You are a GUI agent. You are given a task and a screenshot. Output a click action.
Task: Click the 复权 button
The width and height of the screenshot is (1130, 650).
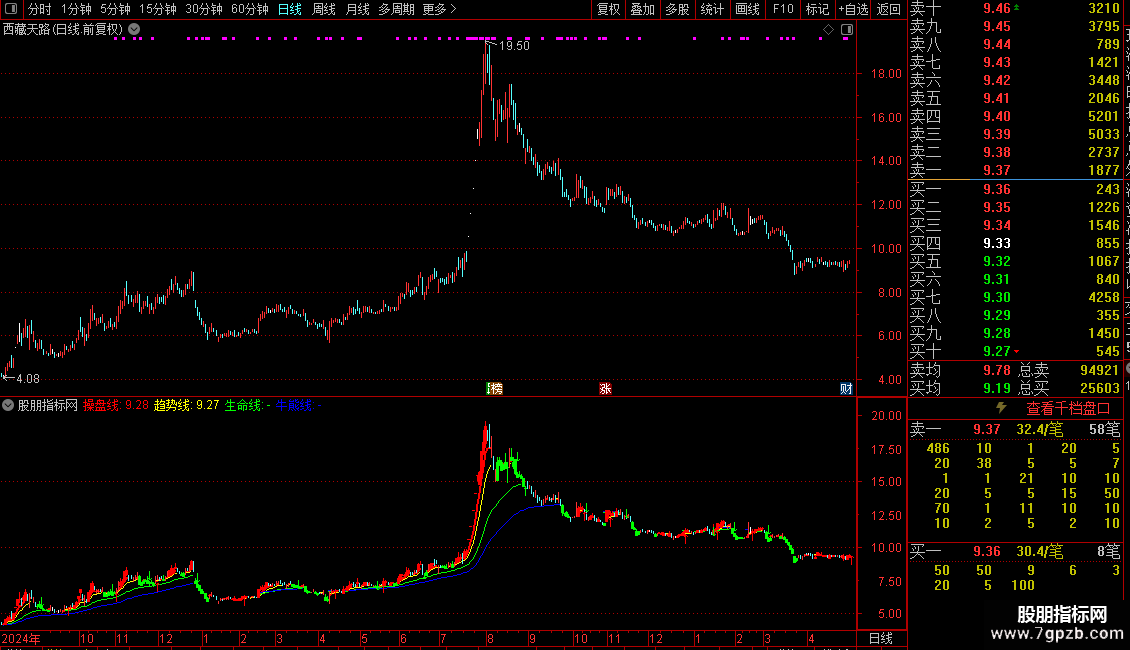[x=608, y=9]
